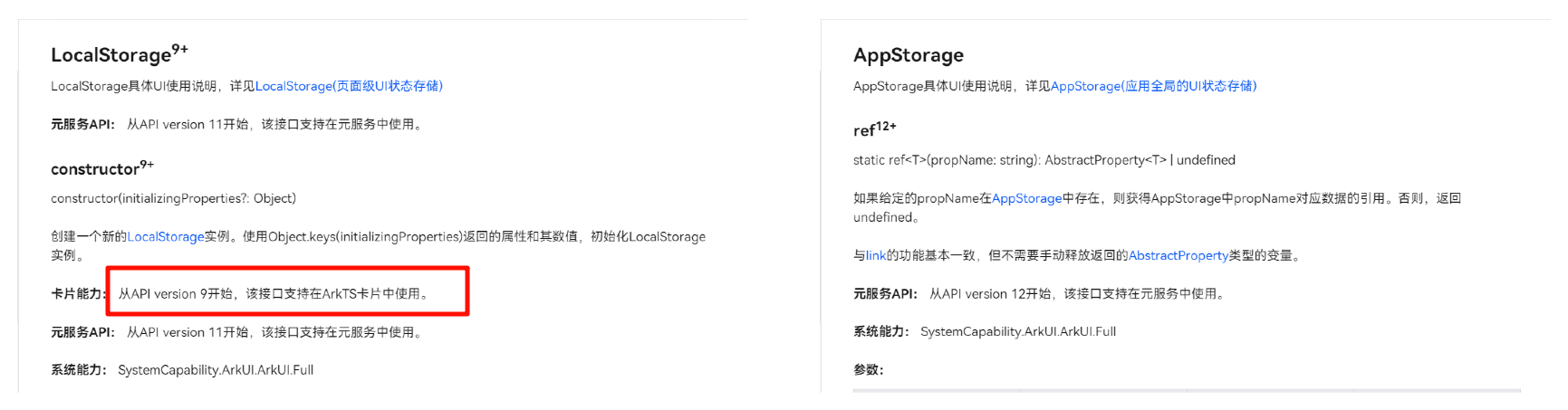
Task: Click the 参数 label
Action: tap(868, 369)
